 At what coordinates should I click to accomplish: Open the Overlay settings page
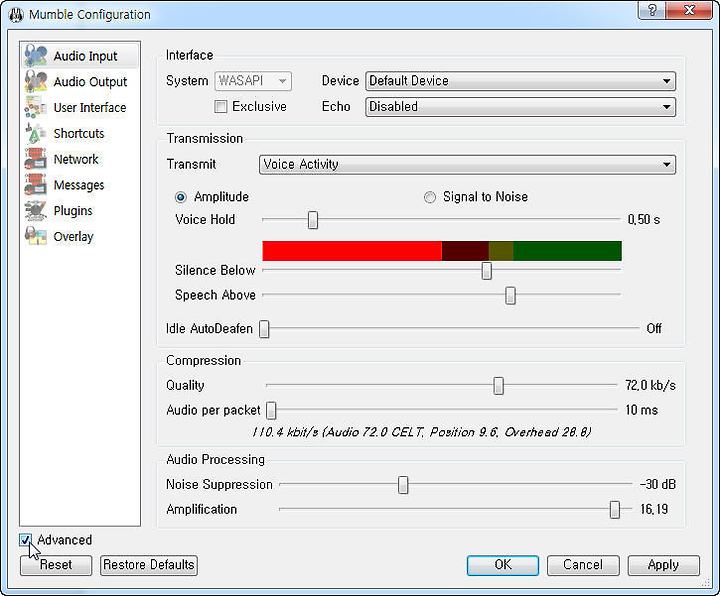point(80,236)
